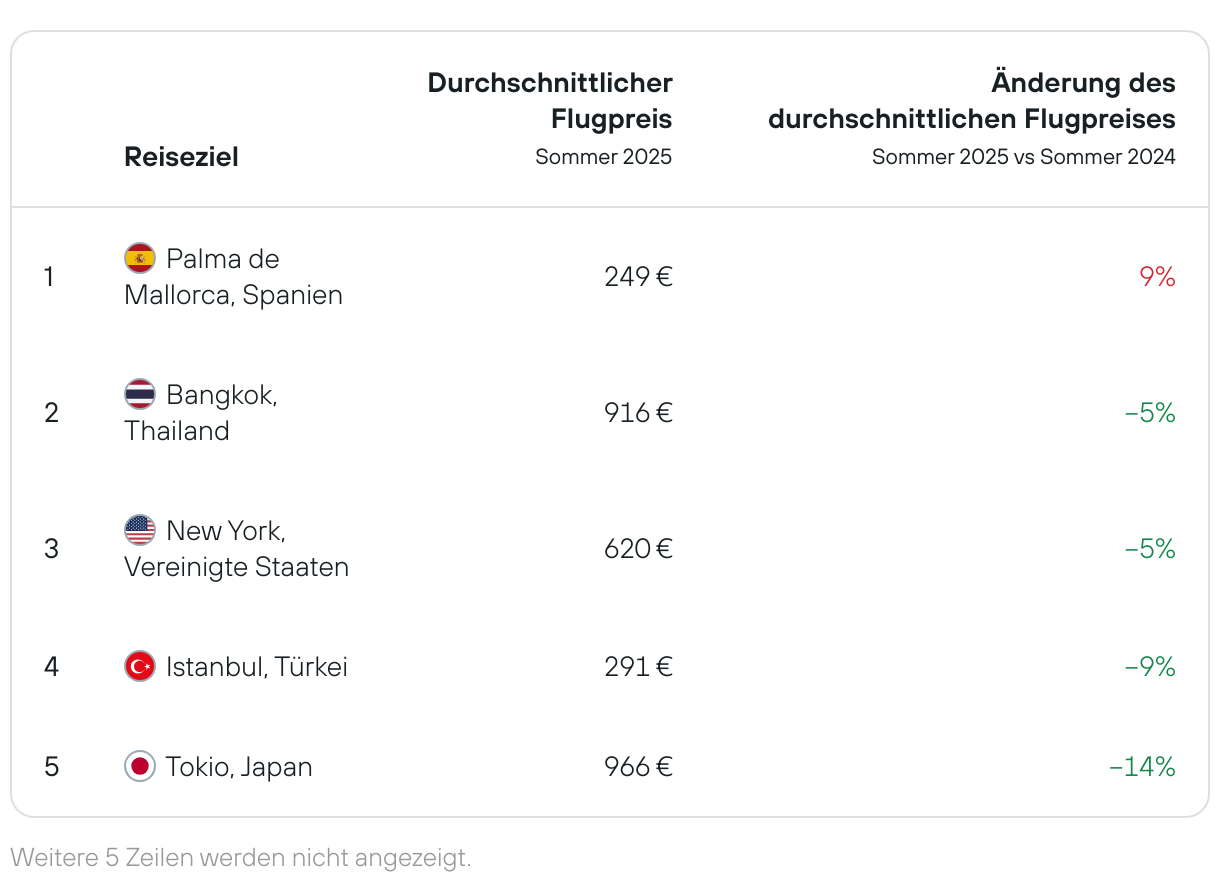The image size is (1220, 884).
Task: Click the Thailand flag icon
Action: [x=140, y=394]
